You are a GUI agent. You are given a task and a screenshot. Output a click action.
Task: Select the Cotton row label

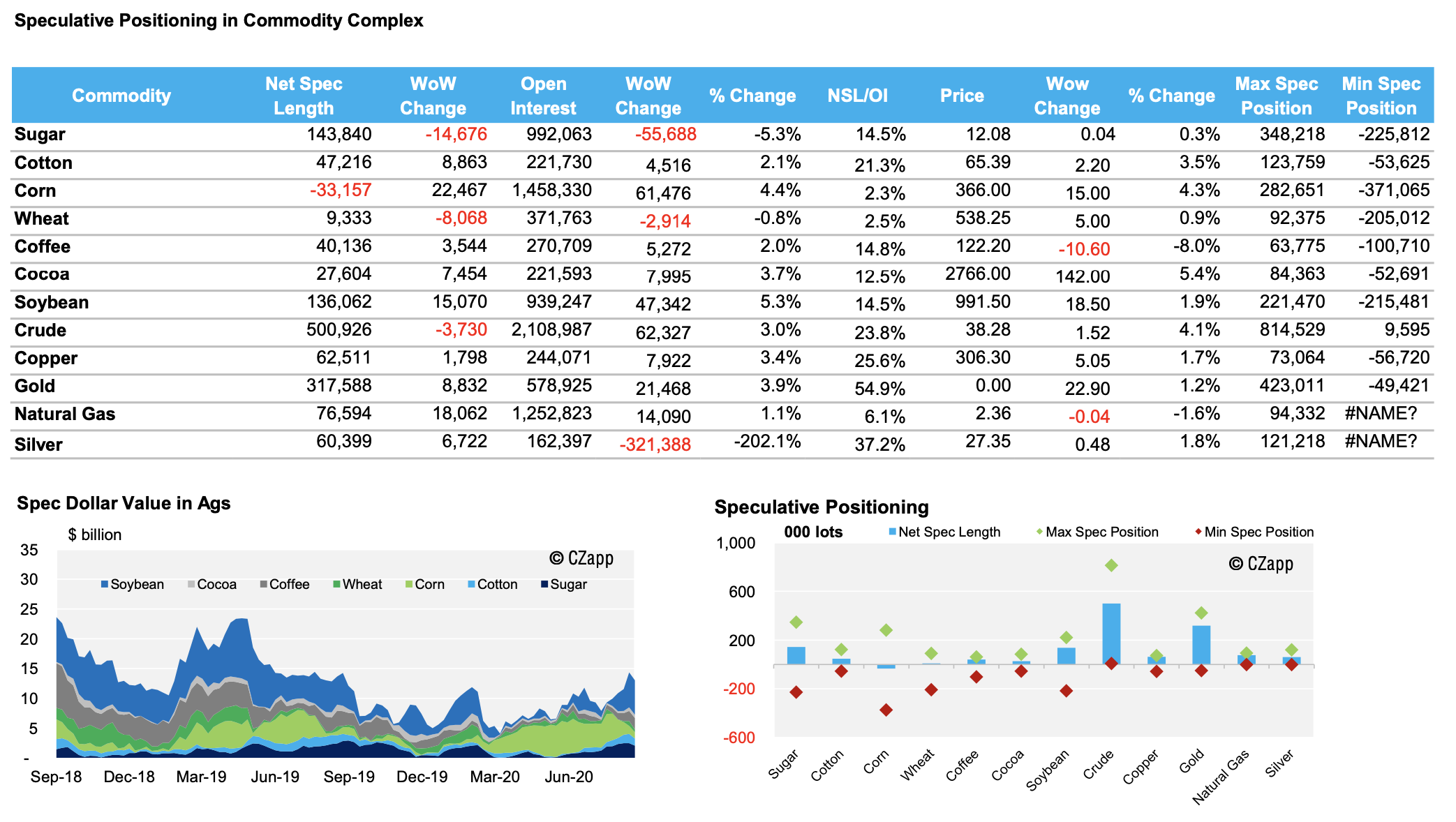point(43,163)
